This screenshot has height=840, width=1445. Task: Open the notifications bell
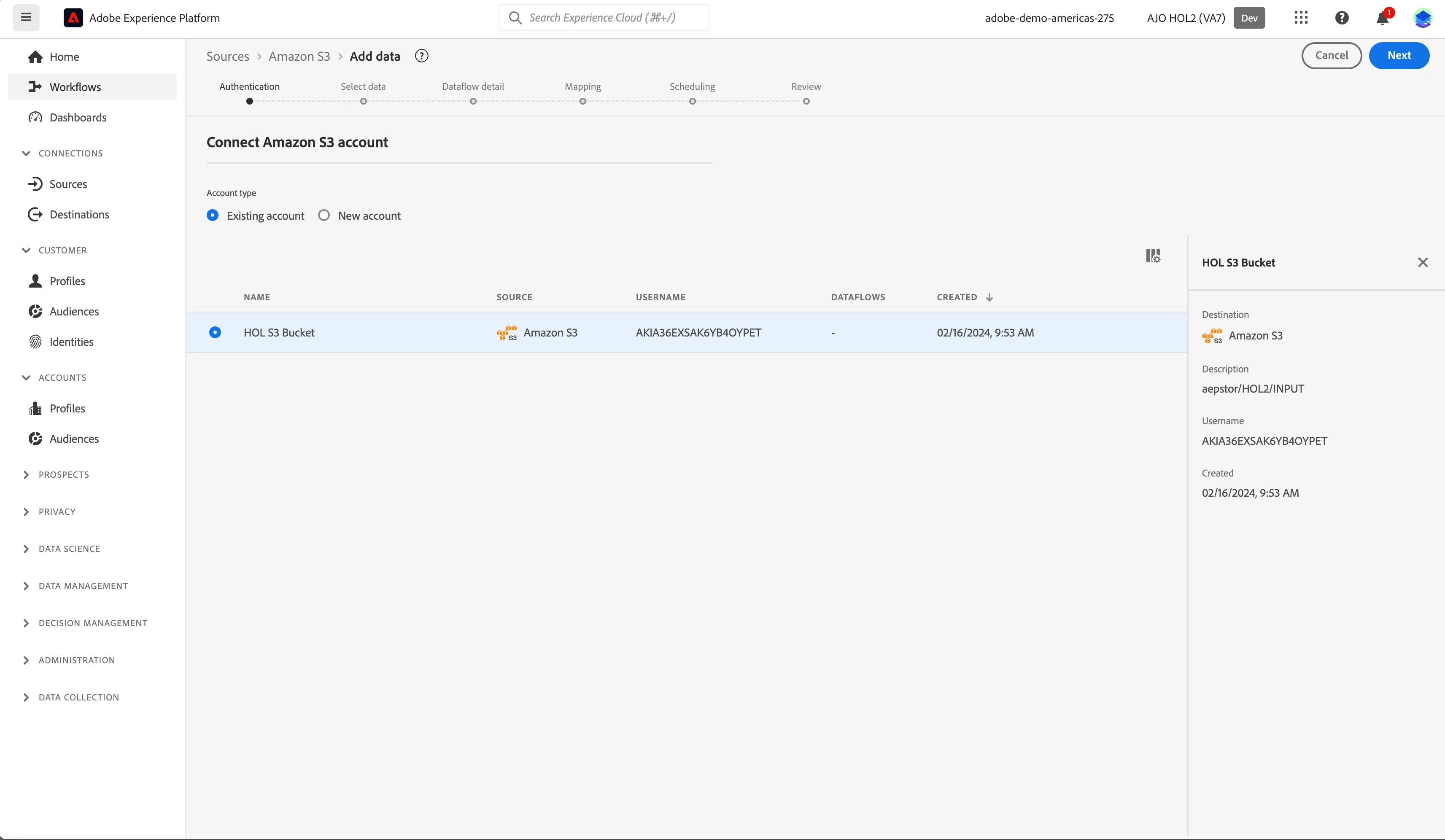pos(1383,18)
